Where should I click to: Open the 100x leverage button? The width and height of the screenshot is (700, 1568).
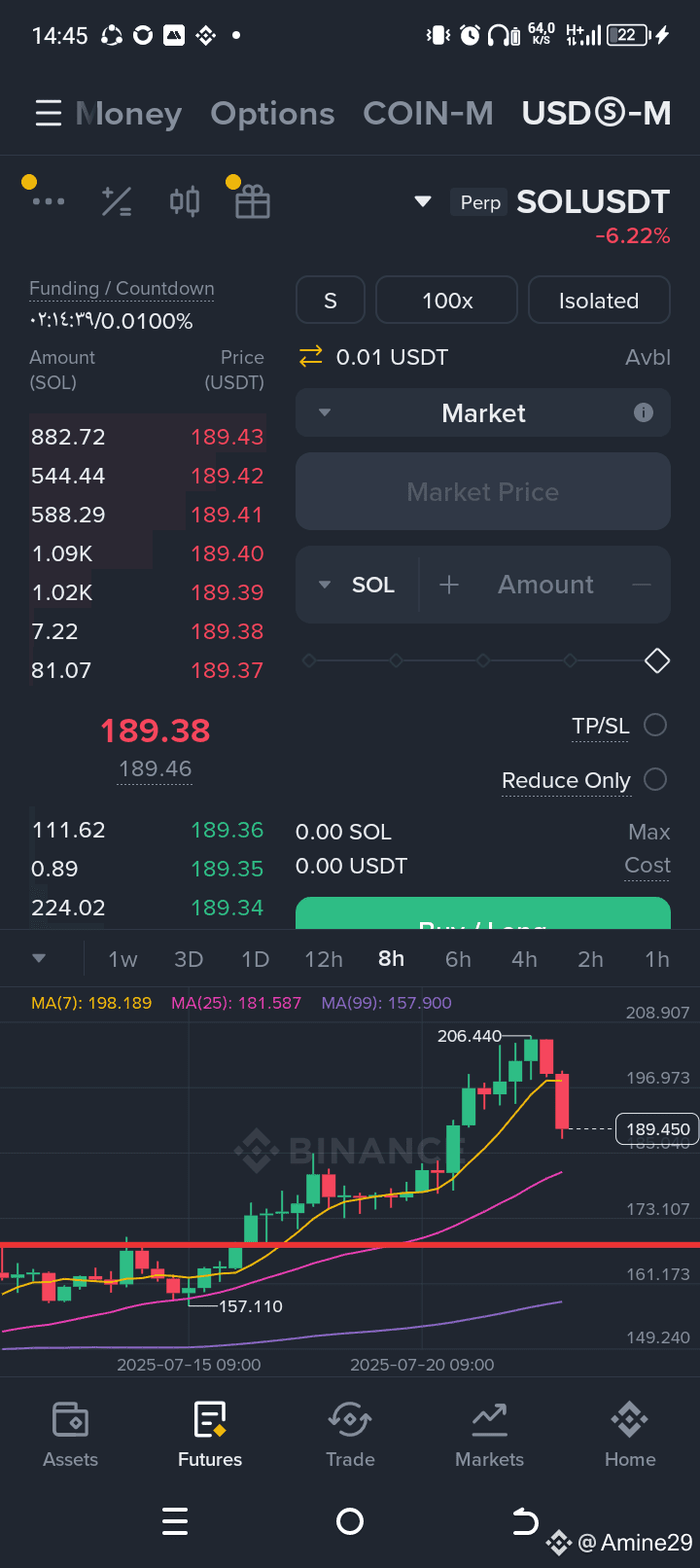point(447,301)
